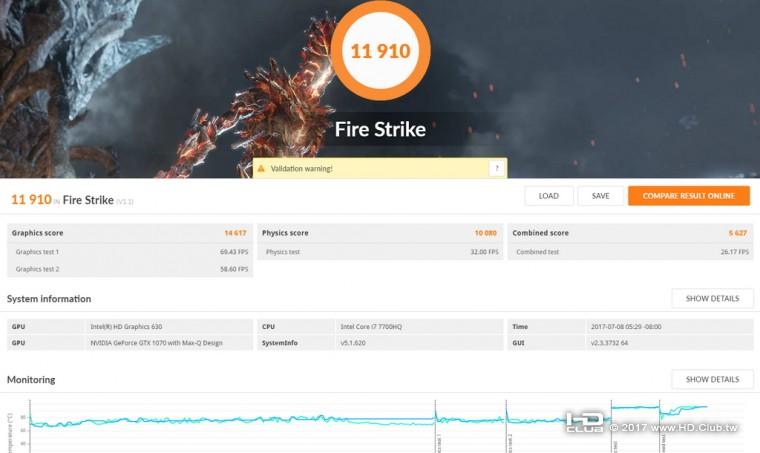Click the Graphics test 1 result row

[x=130, y=252]
